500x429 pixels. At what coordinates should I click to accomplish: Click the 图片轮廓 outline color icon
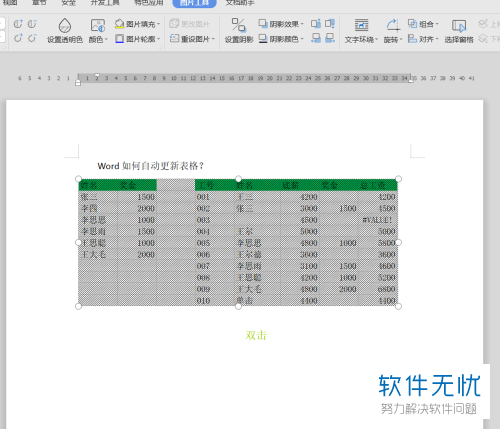point(119,39)
